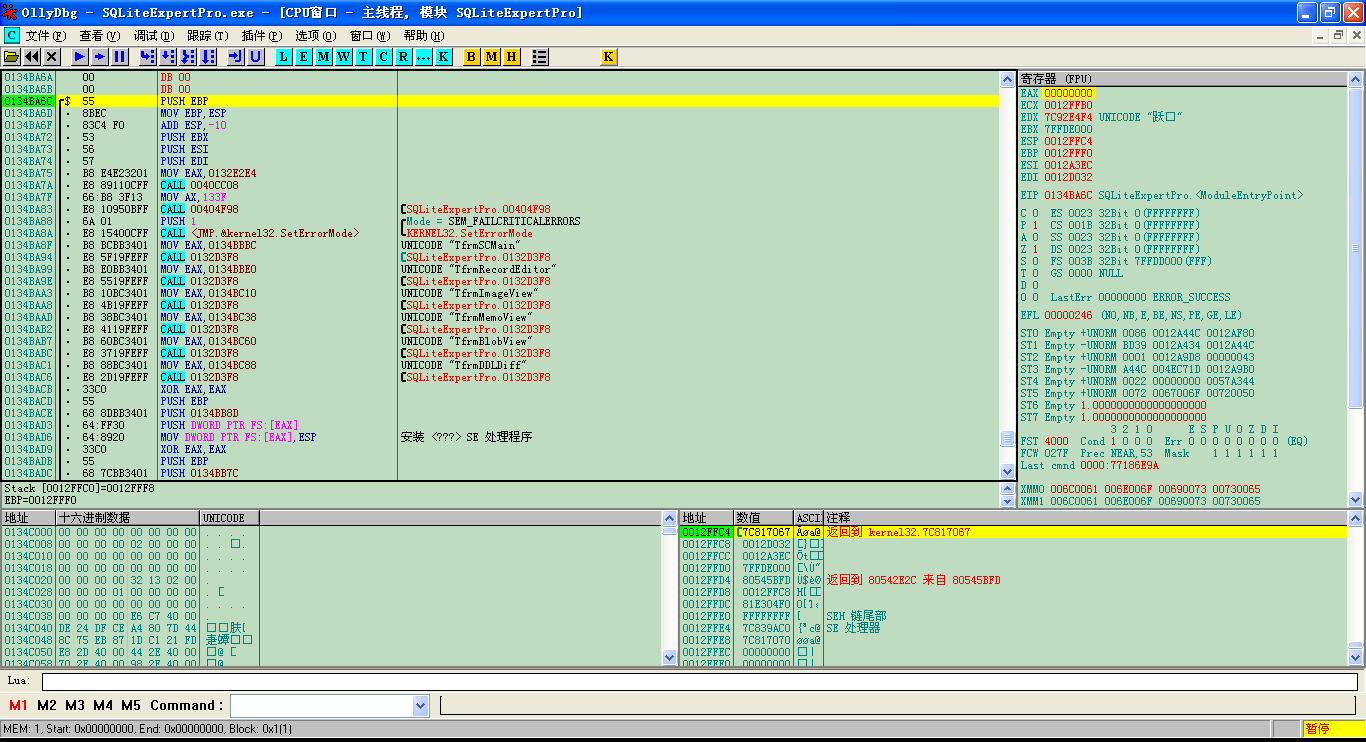Select dump row at address 0134C020
Viewport: 1366px width, 742px height.
331,580
